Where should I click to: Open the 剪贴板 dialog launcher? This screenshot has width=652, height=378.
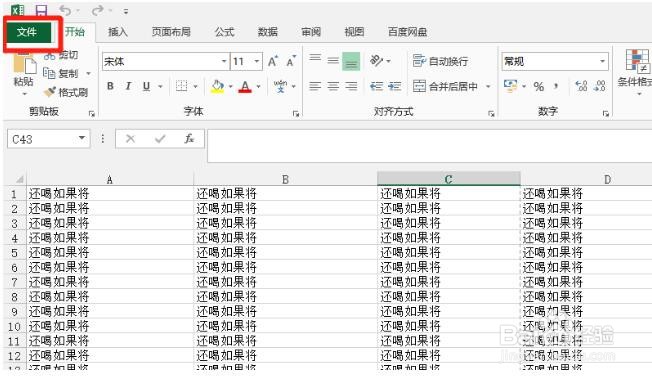(91, 114)
